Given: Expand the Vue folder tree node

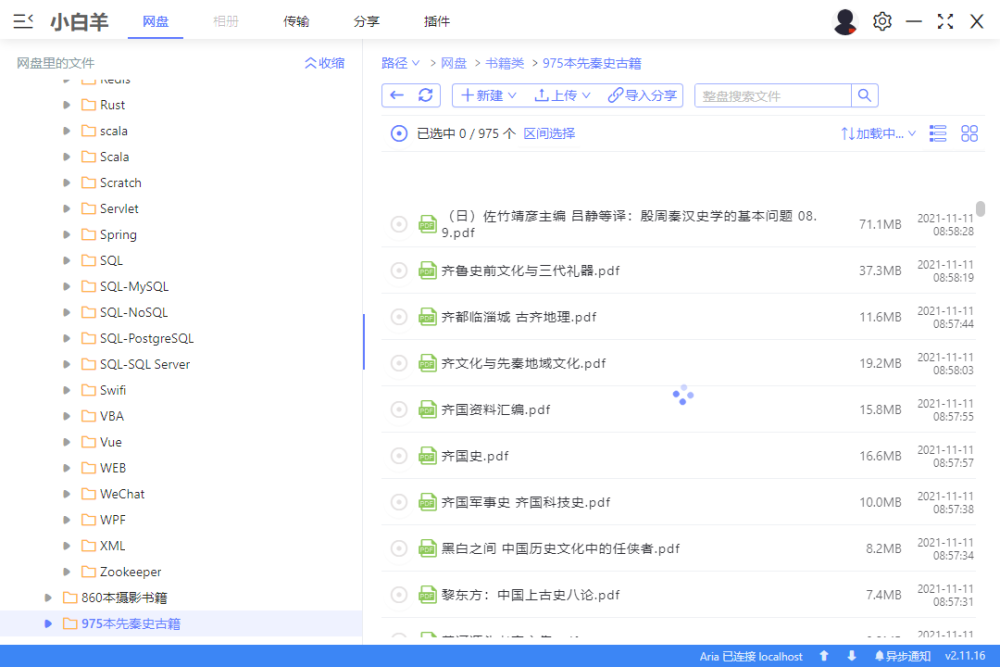Looking at the screenshot, I should click(66, 442).
